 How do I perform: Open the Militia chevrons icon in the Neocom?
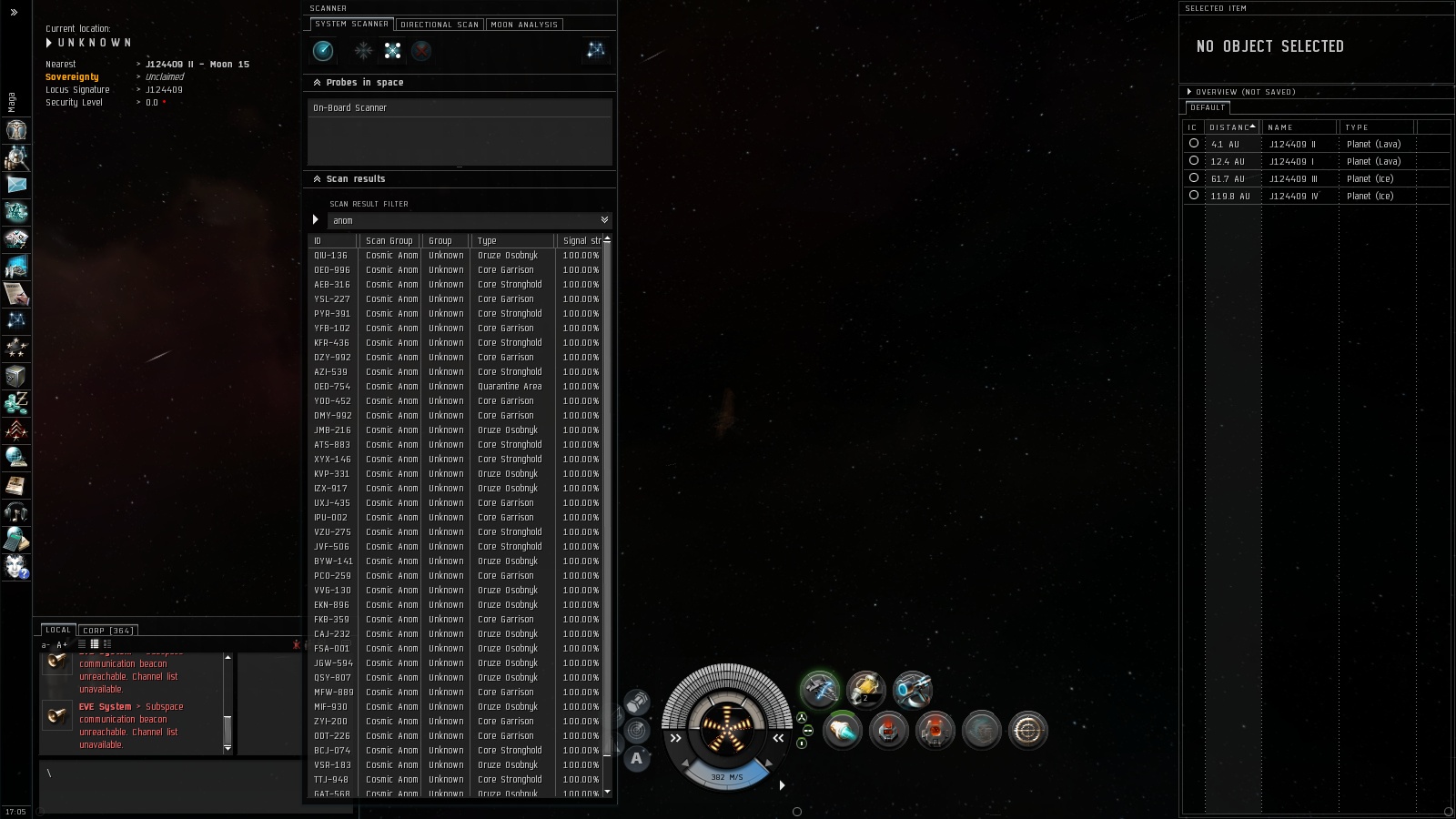(16, 430)
